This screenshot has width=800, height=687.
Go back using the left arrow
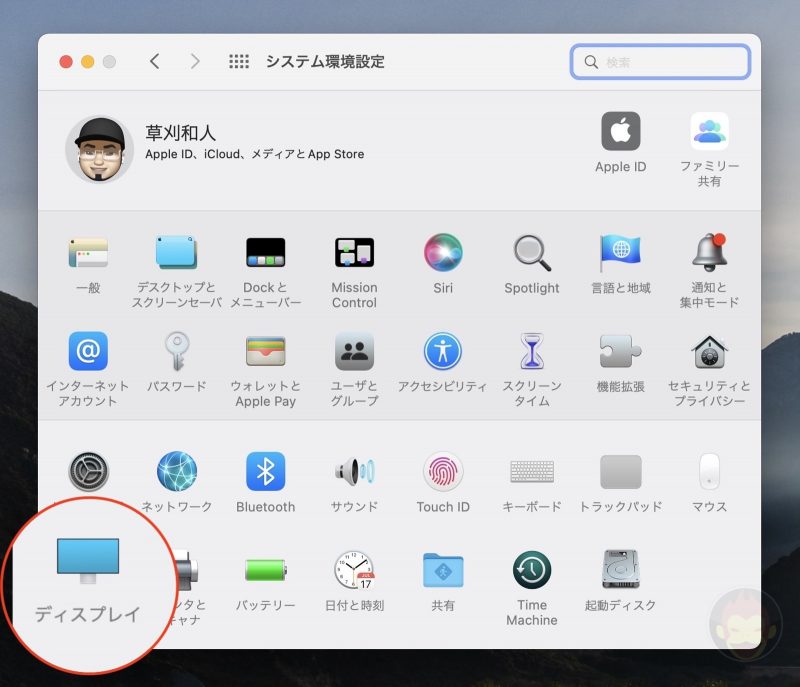click(154, 61)
